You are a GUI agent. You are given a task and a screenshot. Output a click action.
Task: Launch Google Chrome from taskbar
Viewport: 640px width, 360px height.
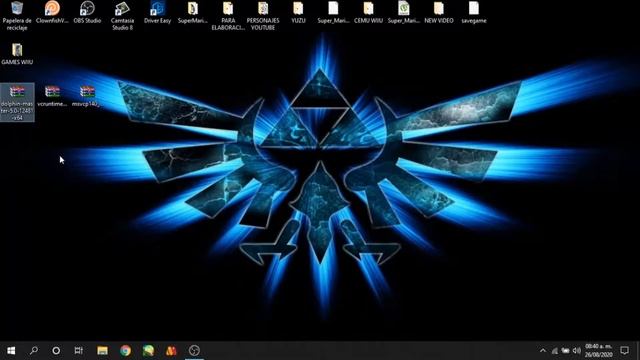click(125, 351)
